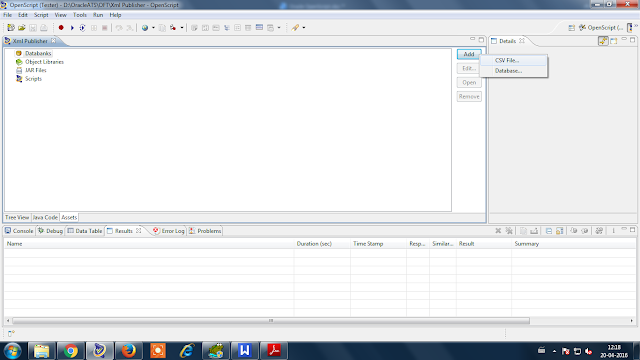Viewport: 640px width, 360px height.
Task: Open the dropdown beside the breakpoint icon
Action: [182, 28]
